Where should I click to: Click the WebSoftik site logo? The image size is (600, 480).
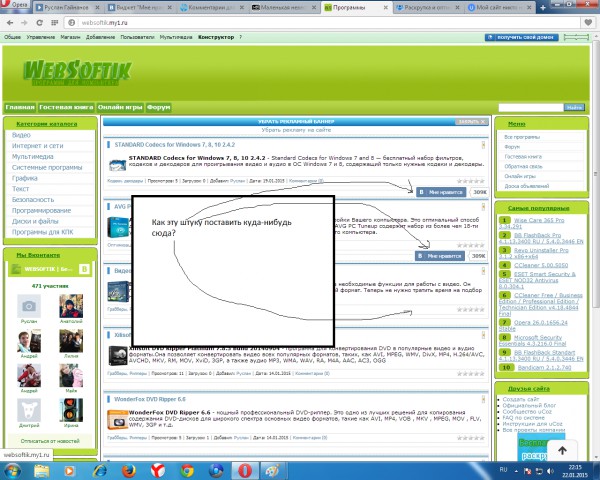pyautogui.click(x=77, y=72)
